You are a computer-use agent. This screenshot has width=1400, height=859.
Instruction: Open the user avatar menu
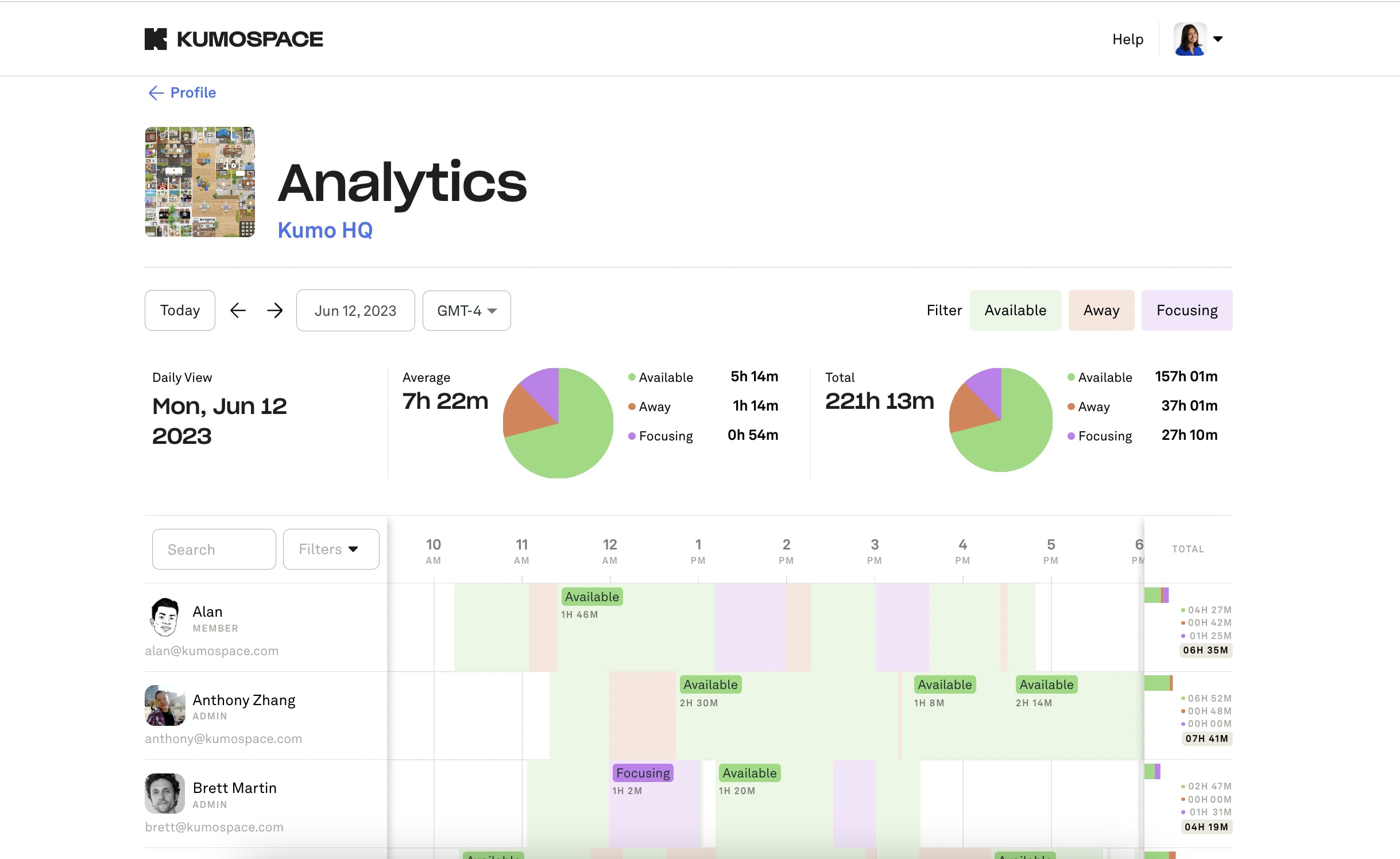pyautogui.click(x=1189, y=39)
